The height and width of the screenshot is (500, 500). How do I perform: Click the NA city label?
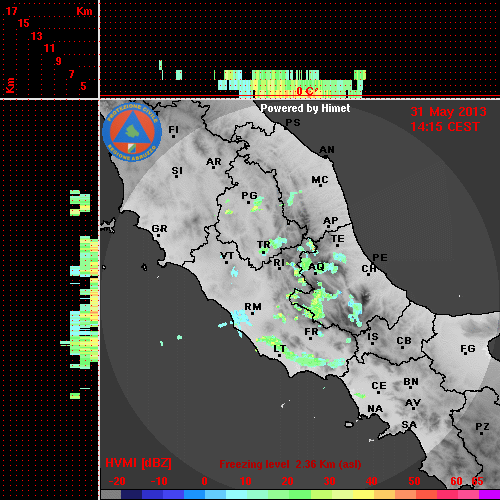pyautogui.click(x=375, y=409)
